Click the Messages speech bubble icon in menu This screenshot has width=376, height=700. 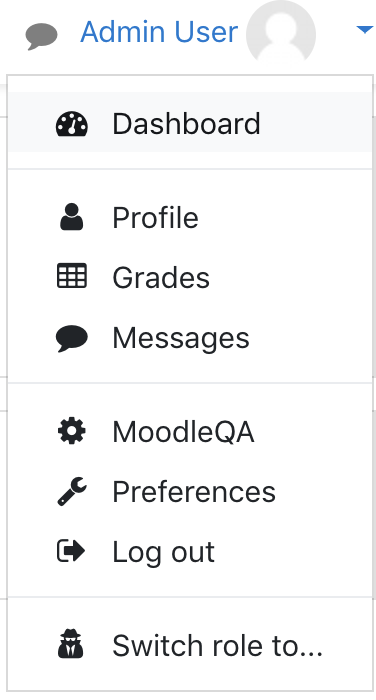pyautogui.click(x=71, y=338)
